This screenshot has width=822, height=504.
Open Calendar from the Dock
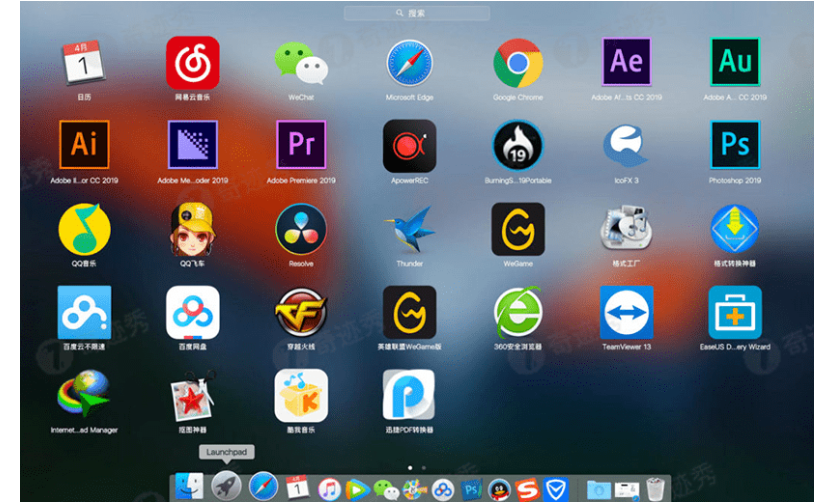[297, 487]
